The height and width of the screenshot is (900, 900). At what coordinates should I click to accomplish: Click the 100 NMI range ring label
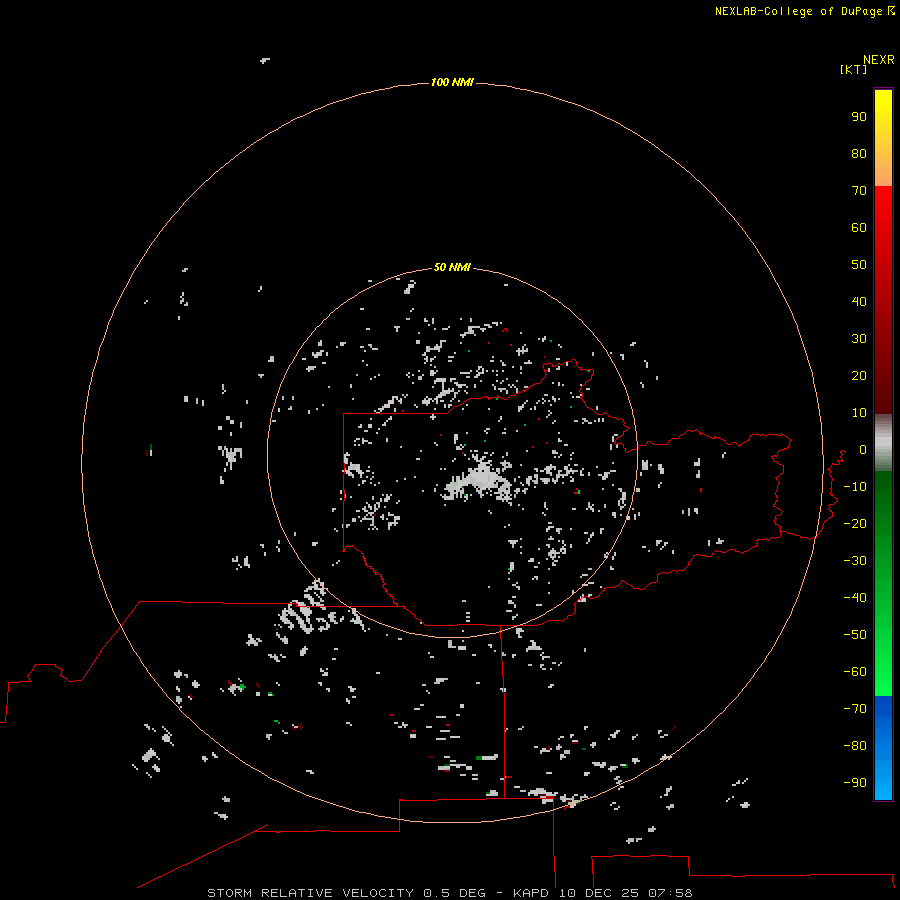[x=452, y=83]
